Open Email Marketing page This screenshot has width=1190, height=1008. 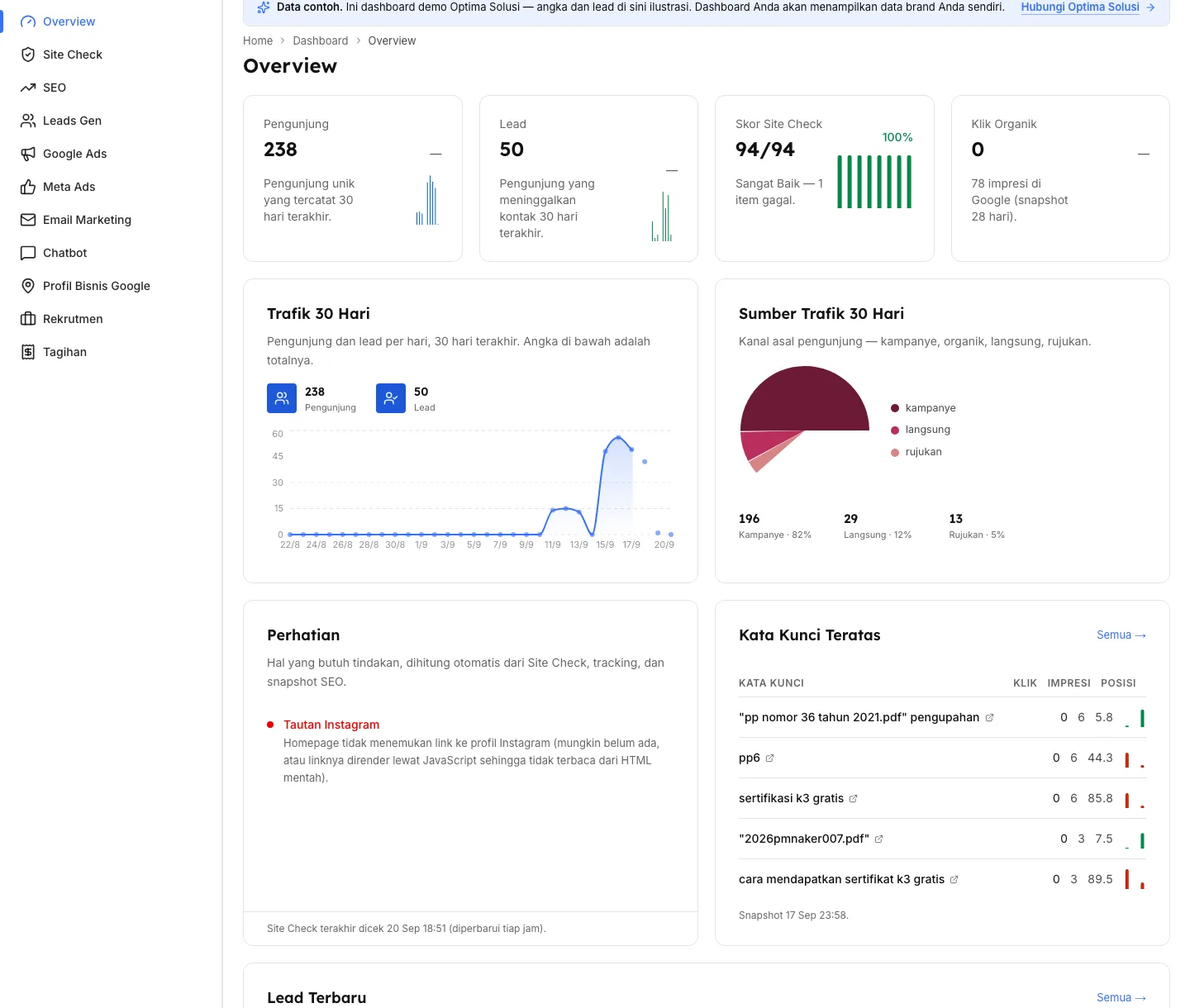pyautogui.click(x=111, y=220)
